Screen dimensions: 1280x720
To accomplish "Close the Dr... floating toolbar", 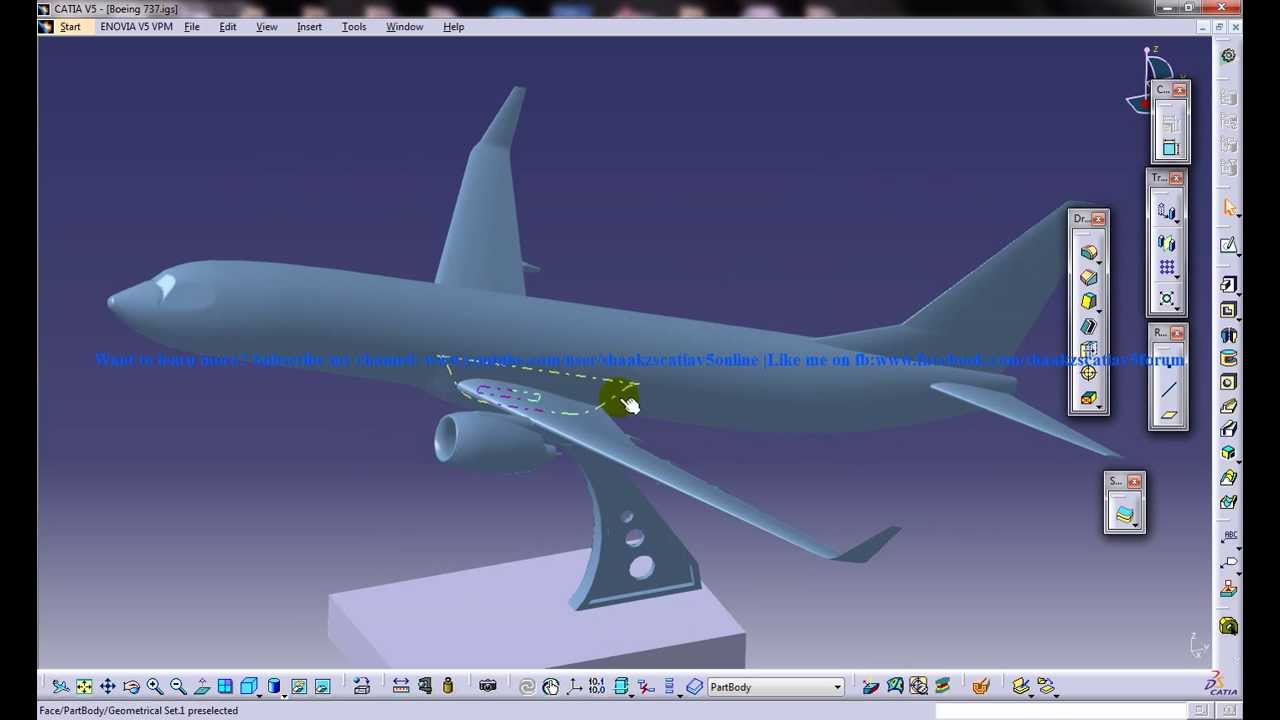I will tap(1099, 219).
